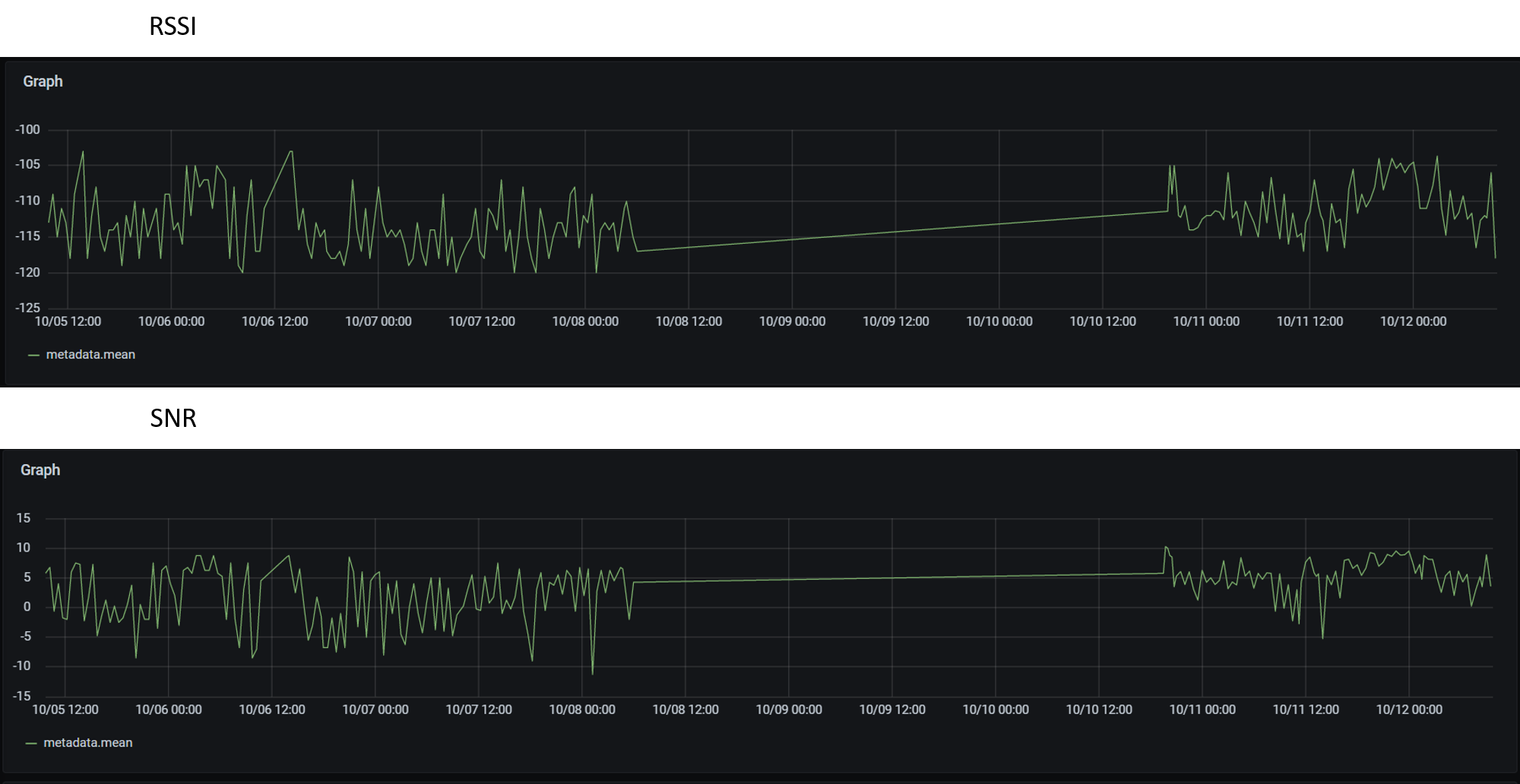The width and height of the screenshot is (1520, 784).
Task: Click SNR x-axis label 10/11 12:00
Action: (1306, 710)
